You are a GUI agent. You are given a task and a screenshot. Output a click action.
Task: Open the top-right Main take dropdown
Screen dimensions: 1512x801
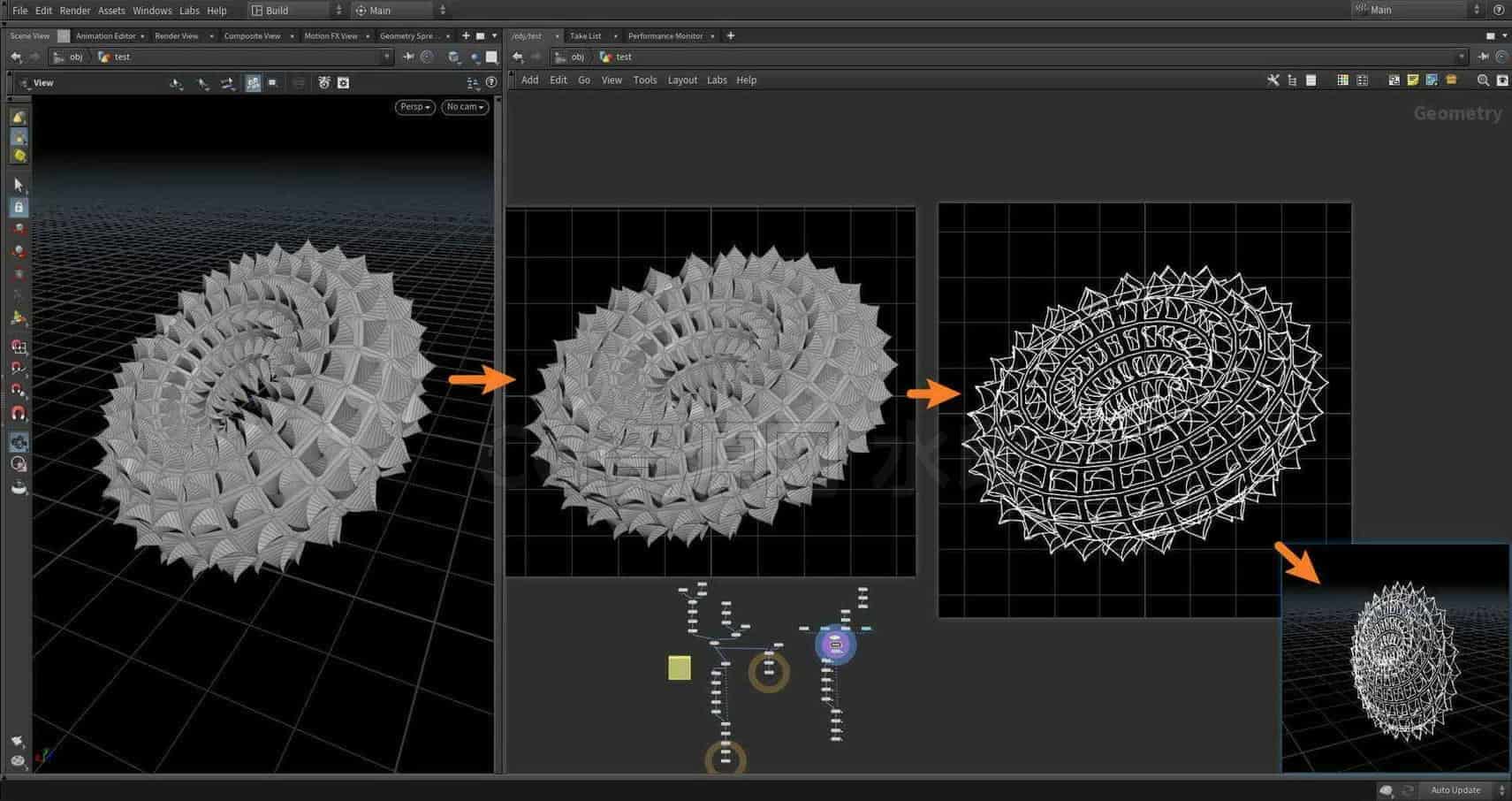pyautogui.click(x=1417, y=11)
